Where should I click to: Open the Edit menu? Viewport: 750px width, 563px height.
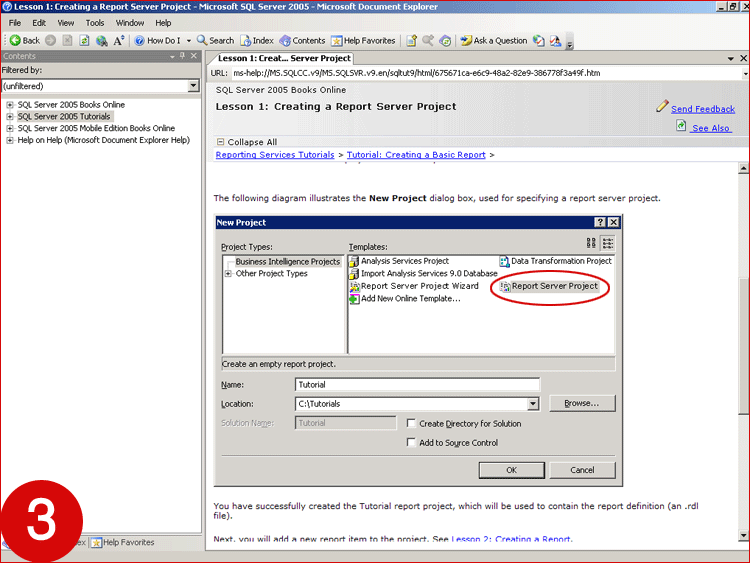[x=39, y=23]
